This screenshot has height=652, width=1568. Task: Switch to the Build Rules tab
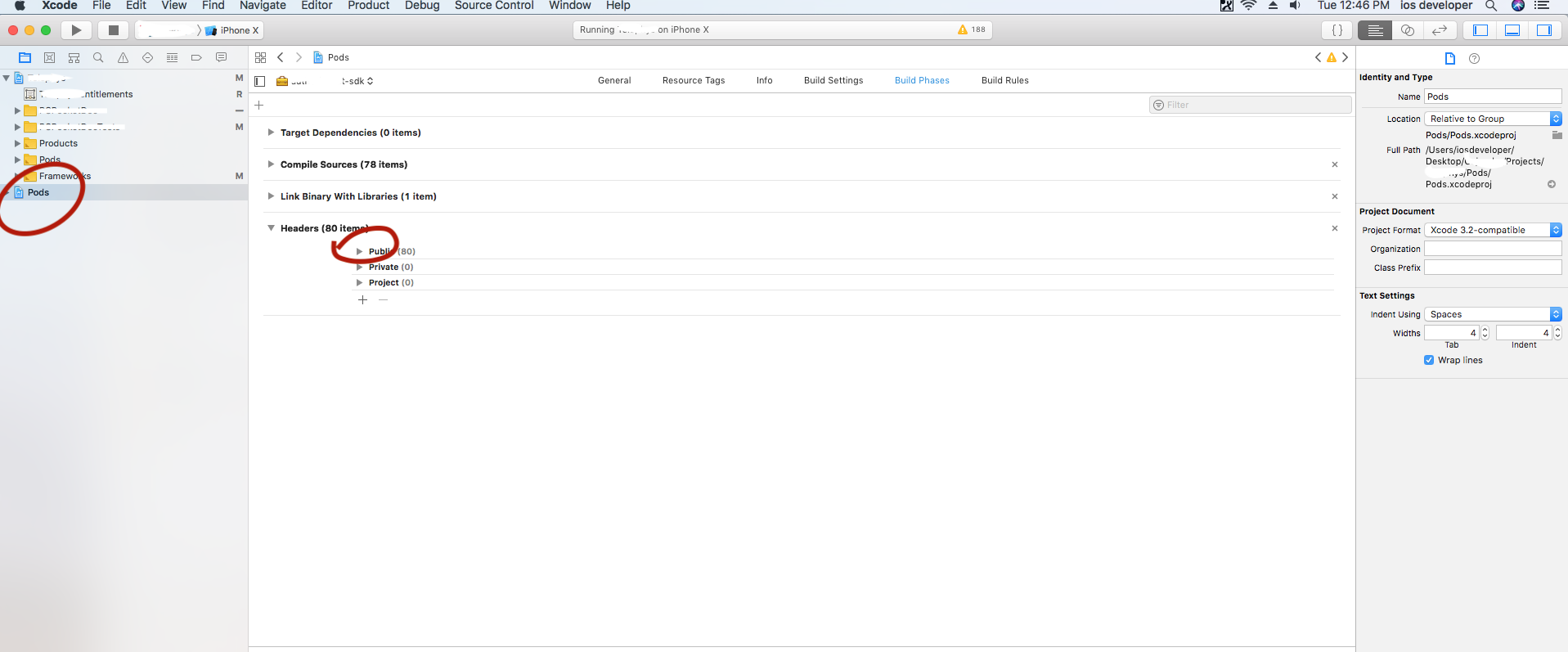[1005, 80]
